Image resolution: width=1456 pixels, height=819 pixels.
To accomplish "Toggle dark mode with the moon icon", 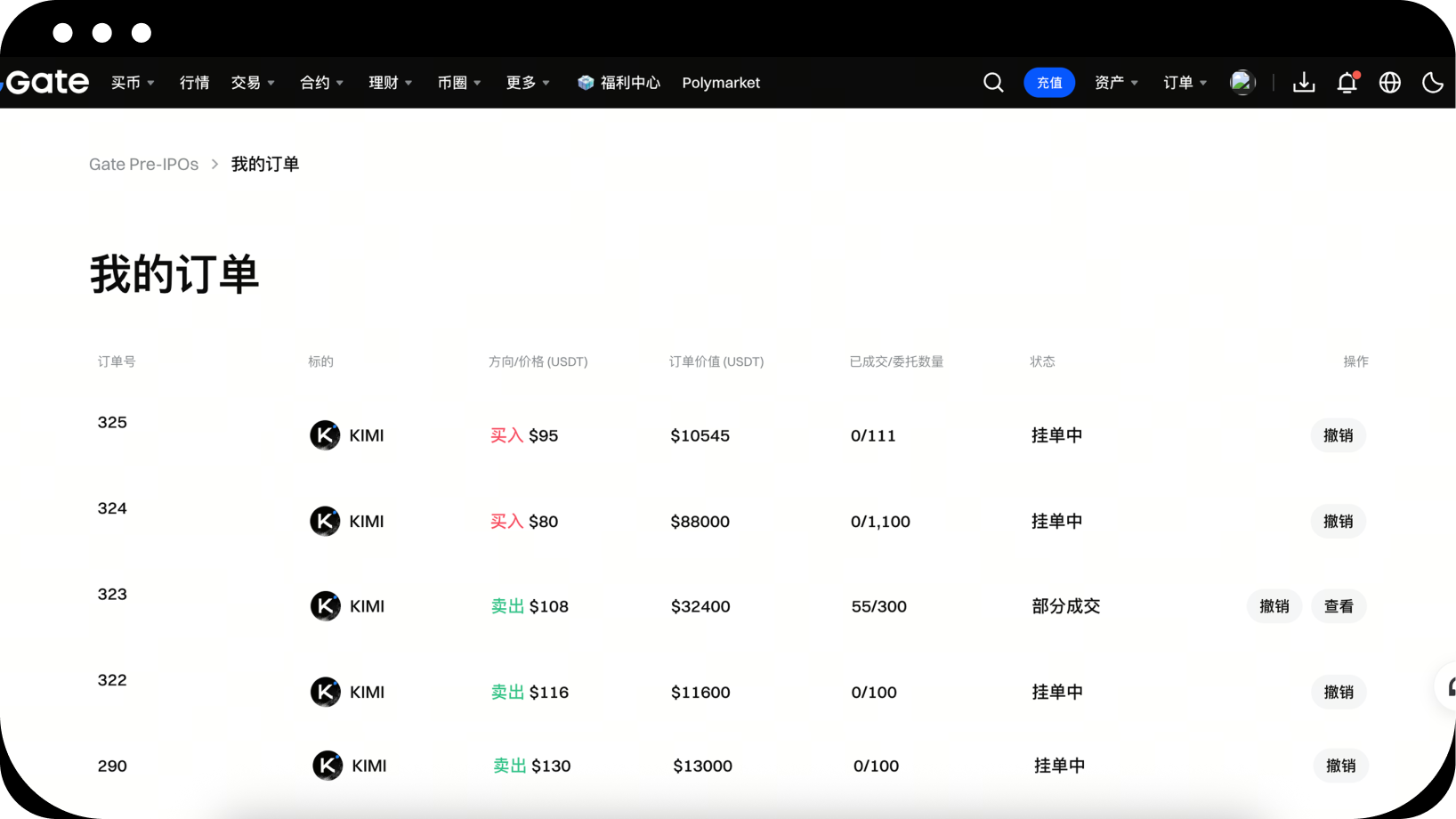I will [1433, 83].
